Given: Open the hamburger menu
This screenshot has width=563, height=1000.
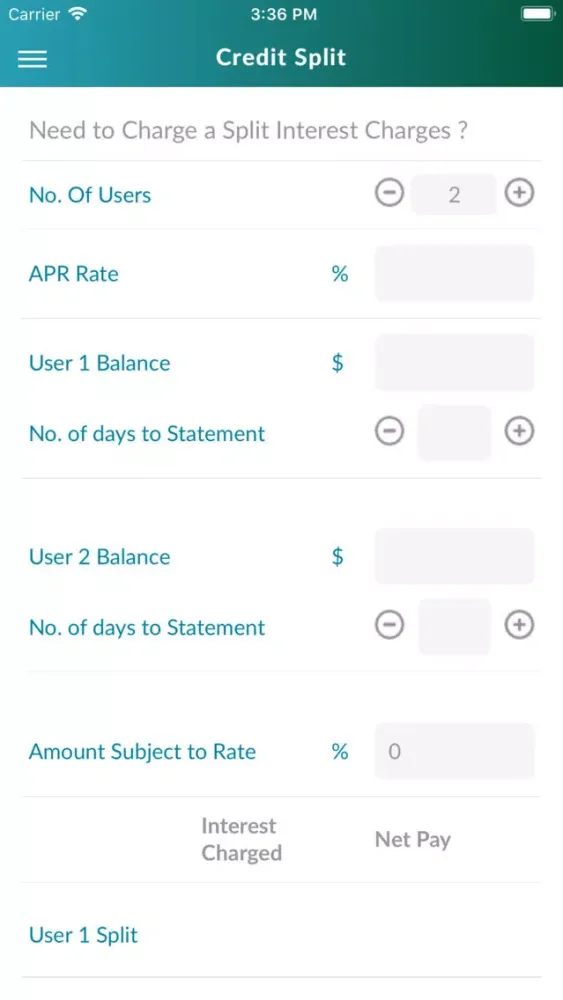Looking at the screenshot, I should point(32,59).
